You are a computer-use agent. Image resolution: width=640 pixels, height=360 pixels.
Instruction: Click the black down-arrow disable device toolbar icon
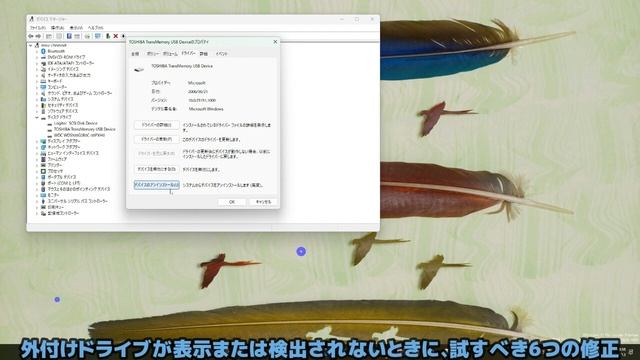point(123,36)
